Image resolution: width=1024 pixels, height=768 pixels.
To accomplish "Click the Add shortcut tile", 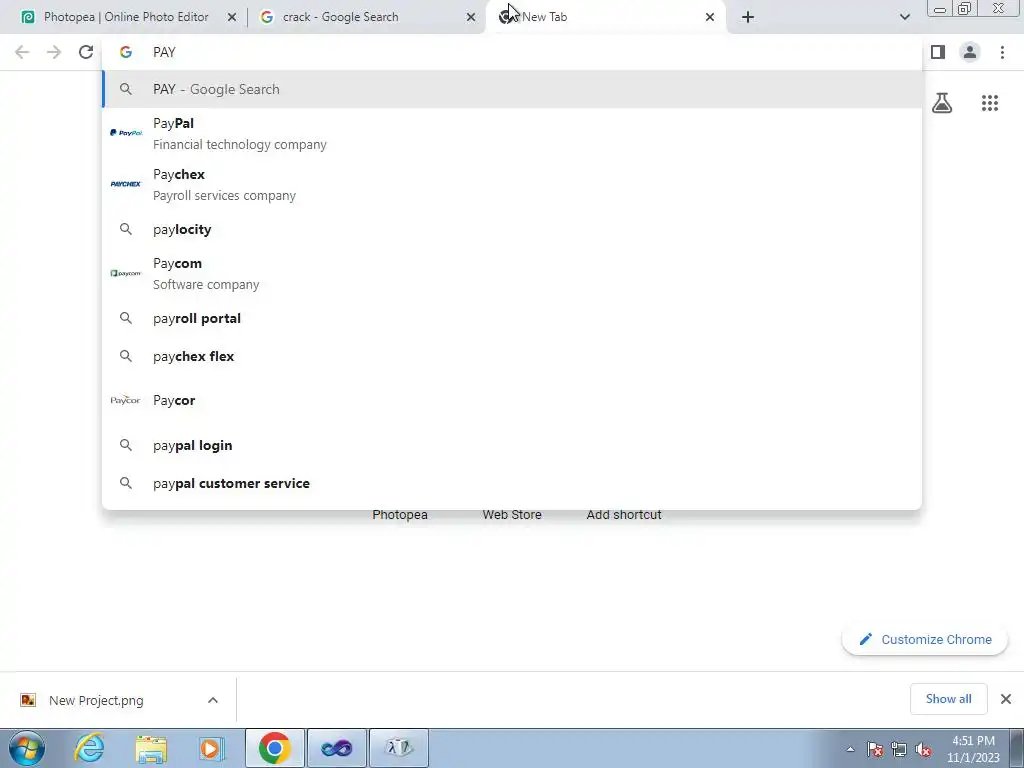I will pos(624,515).
